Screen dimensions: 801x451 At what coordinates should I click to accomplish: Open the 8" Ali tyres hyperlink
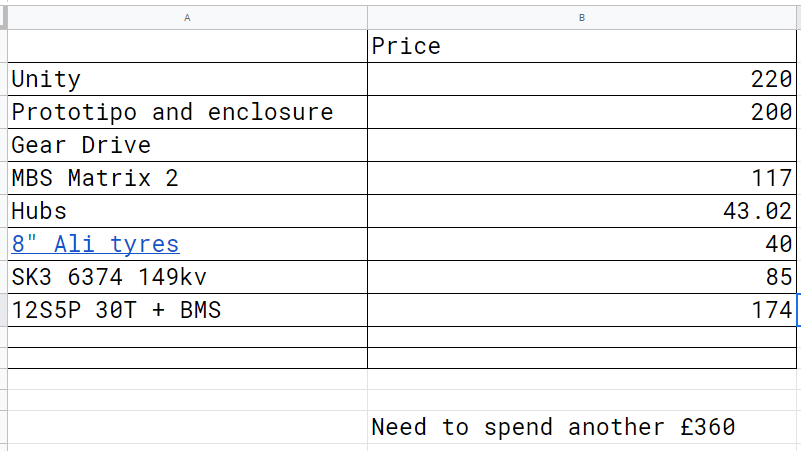(96, 244)
